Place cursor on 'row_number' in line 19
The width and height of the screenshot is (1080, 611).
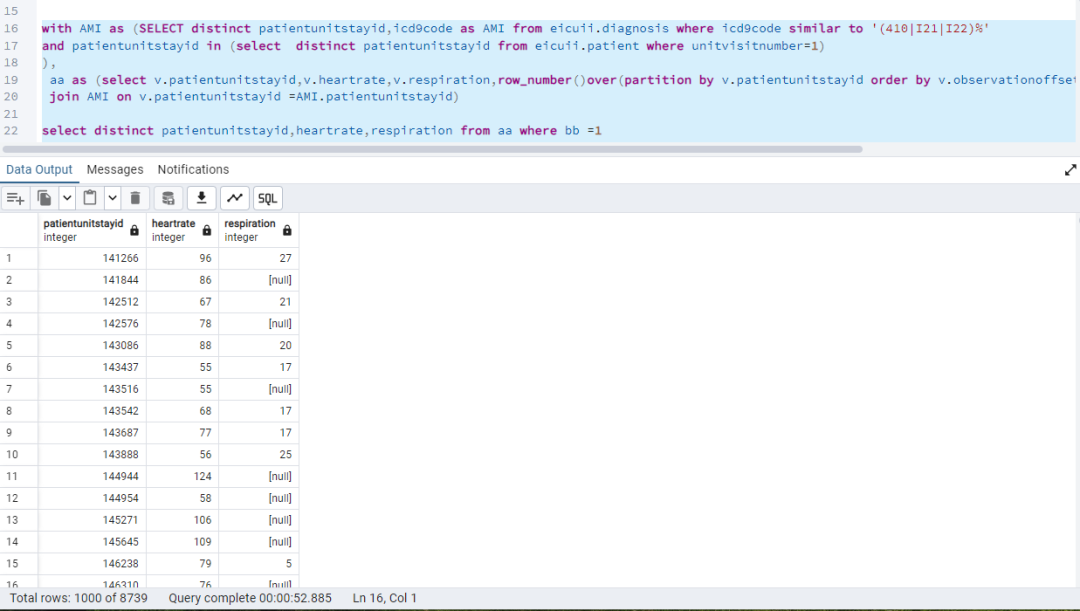click(534, 80)
